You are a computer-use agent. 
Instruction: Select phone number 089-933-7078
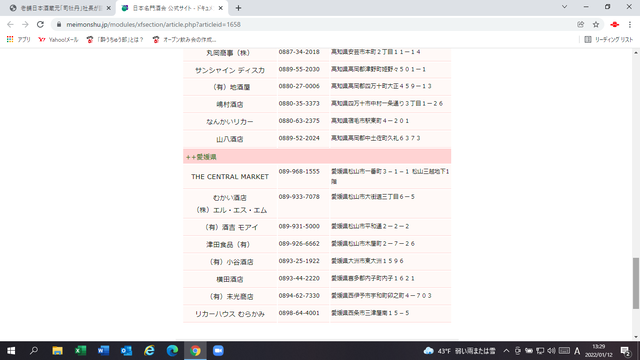[x=299, y=197]
